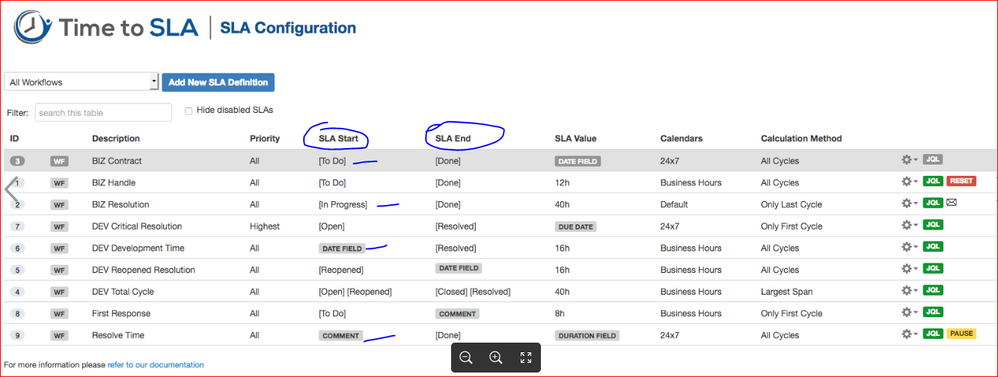Toggle fullscreen with the expand arrows icon

click(x=526, y=358)
